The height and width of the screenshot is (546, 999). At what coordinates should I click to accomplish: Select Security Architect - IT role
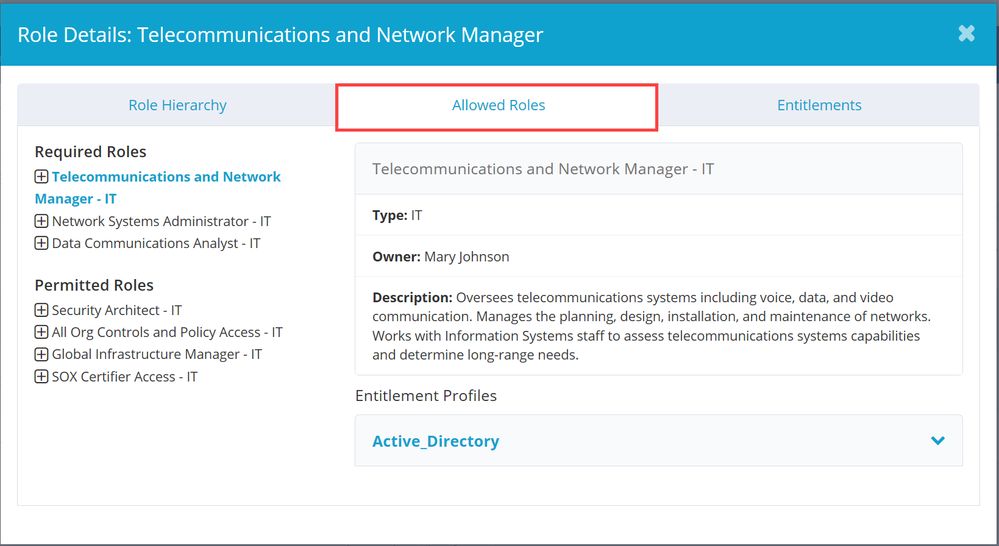117,310
